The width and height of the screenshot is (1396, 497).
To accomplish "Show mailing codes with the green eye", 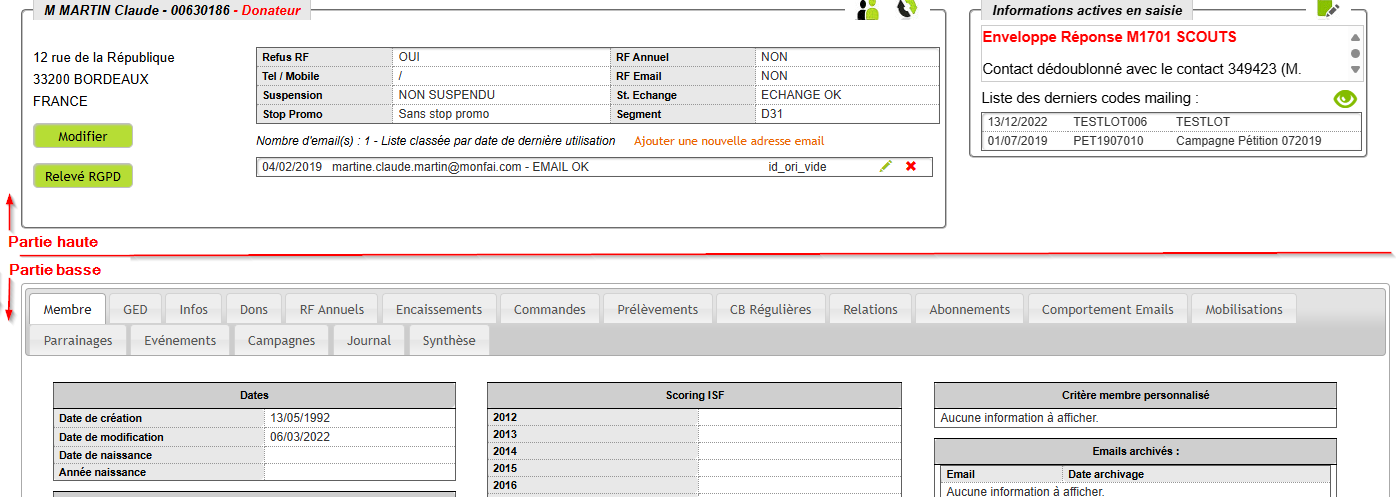I will click(x=1346, y=99).
